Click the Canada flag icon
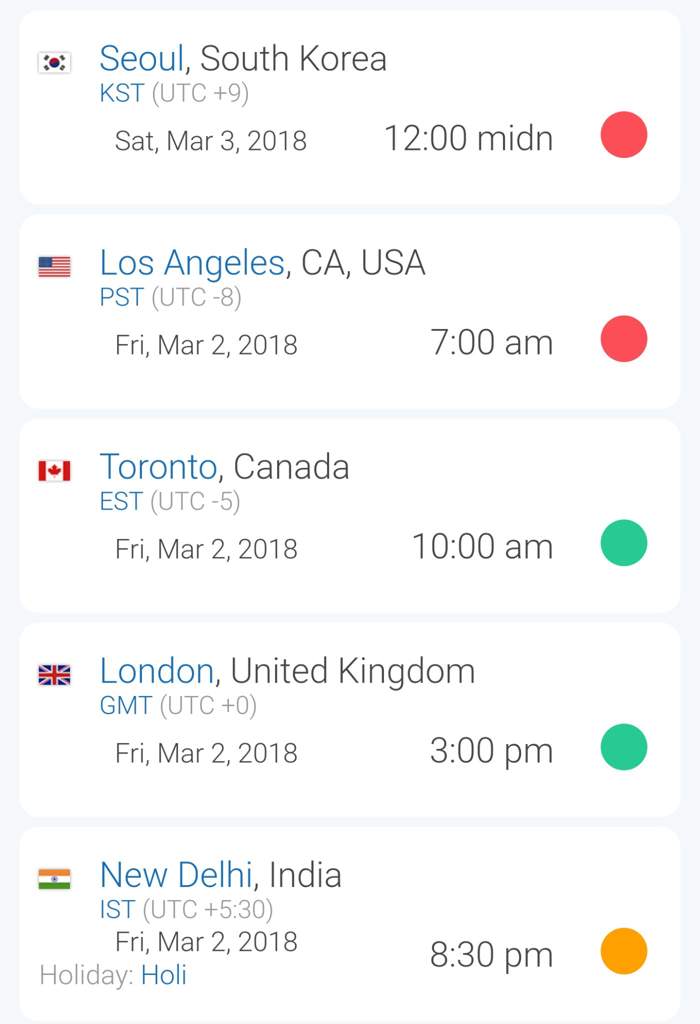The image size is (700, 1024). click(54, 470)
